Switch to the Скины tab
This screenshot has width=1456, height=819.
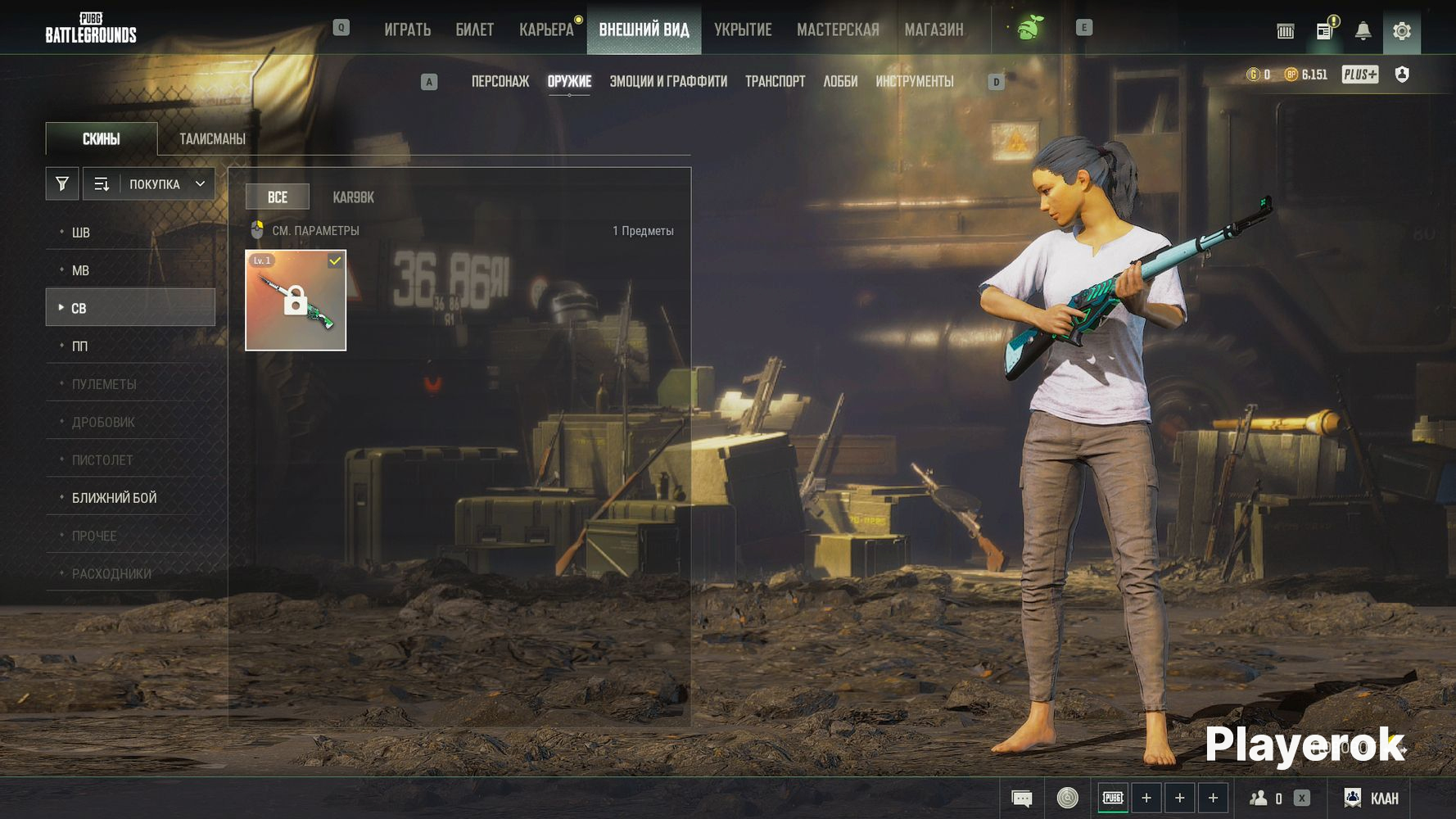[102, 139]
